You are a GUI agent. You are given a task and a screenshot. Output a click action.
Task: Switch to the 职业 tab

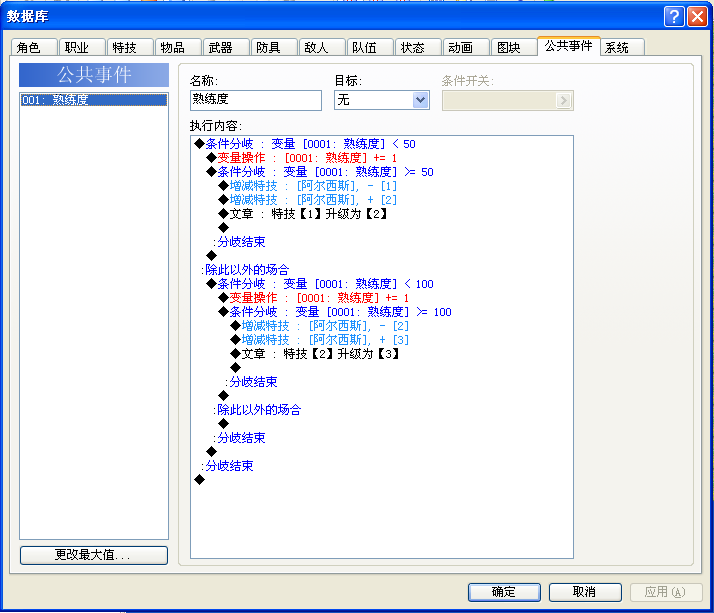(82, 47)
